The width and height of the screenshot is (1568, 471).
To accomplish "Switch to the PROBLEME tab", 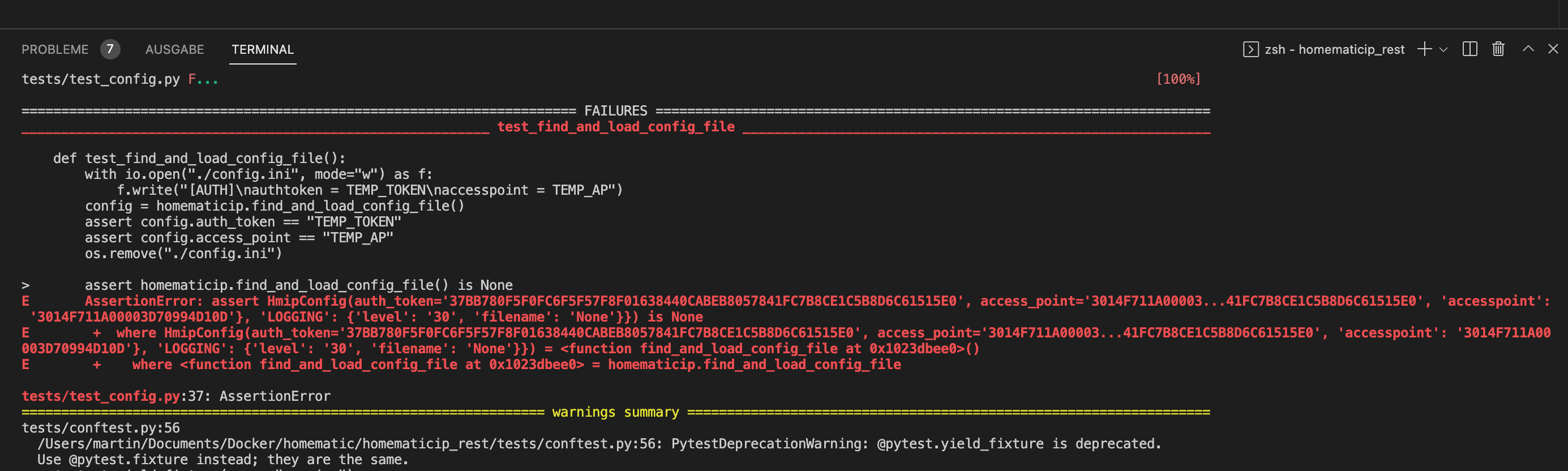I will point(55,49).
